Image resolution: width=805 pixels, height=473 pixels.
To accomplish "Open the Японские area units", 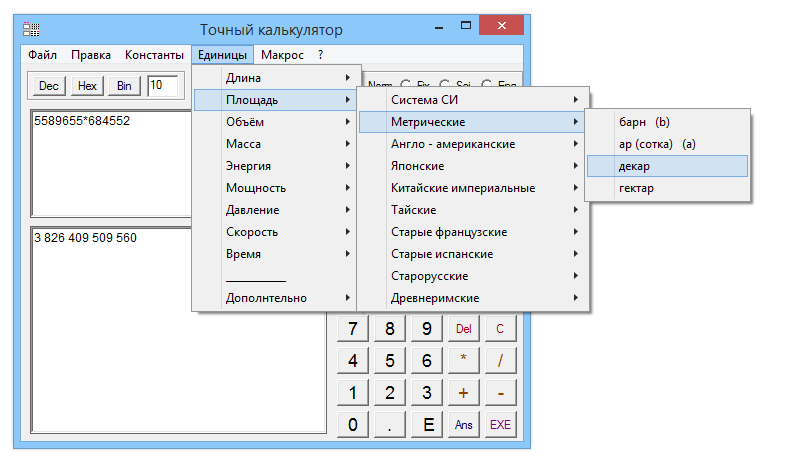I will [x=472, y=166].
